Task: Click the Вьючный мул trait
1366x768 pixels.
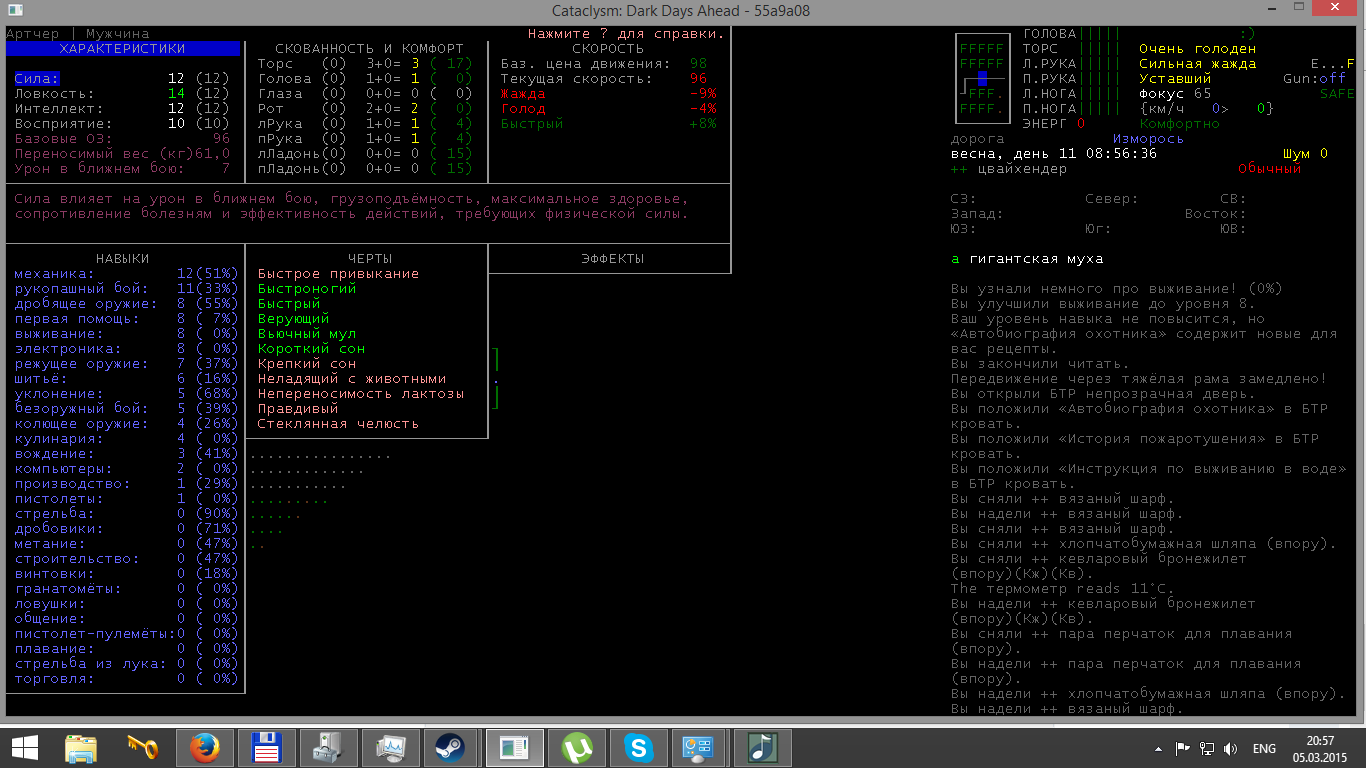Action: point(306,333)
